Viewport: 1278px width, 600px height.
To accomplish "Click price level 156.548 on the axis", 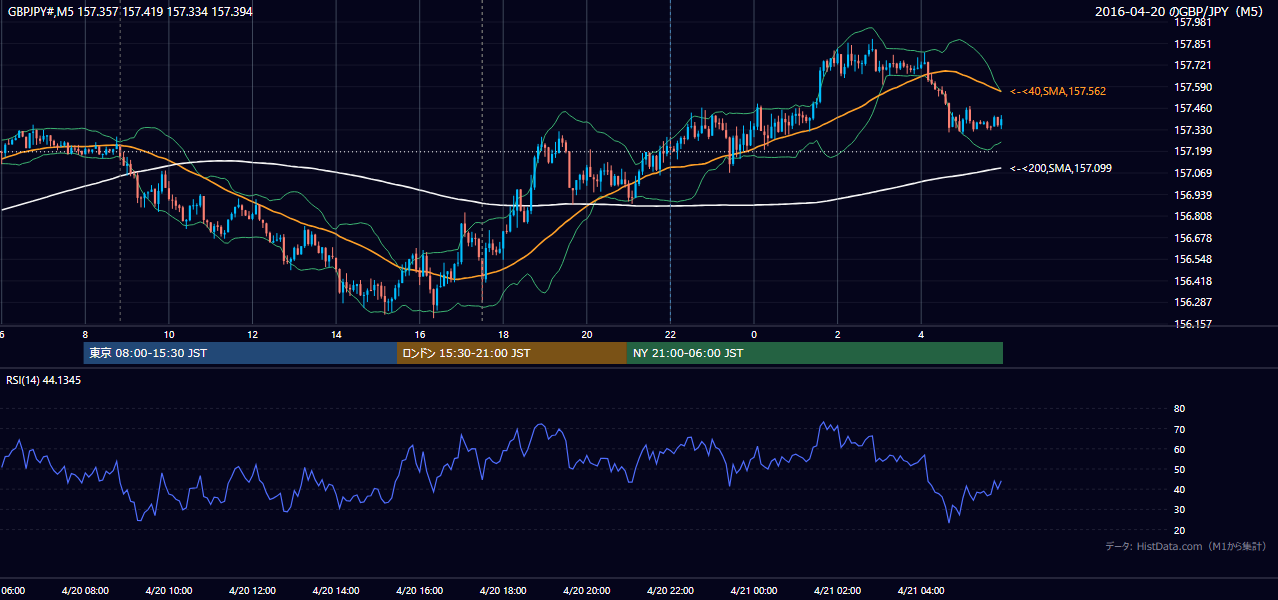I will [1192, 259].
